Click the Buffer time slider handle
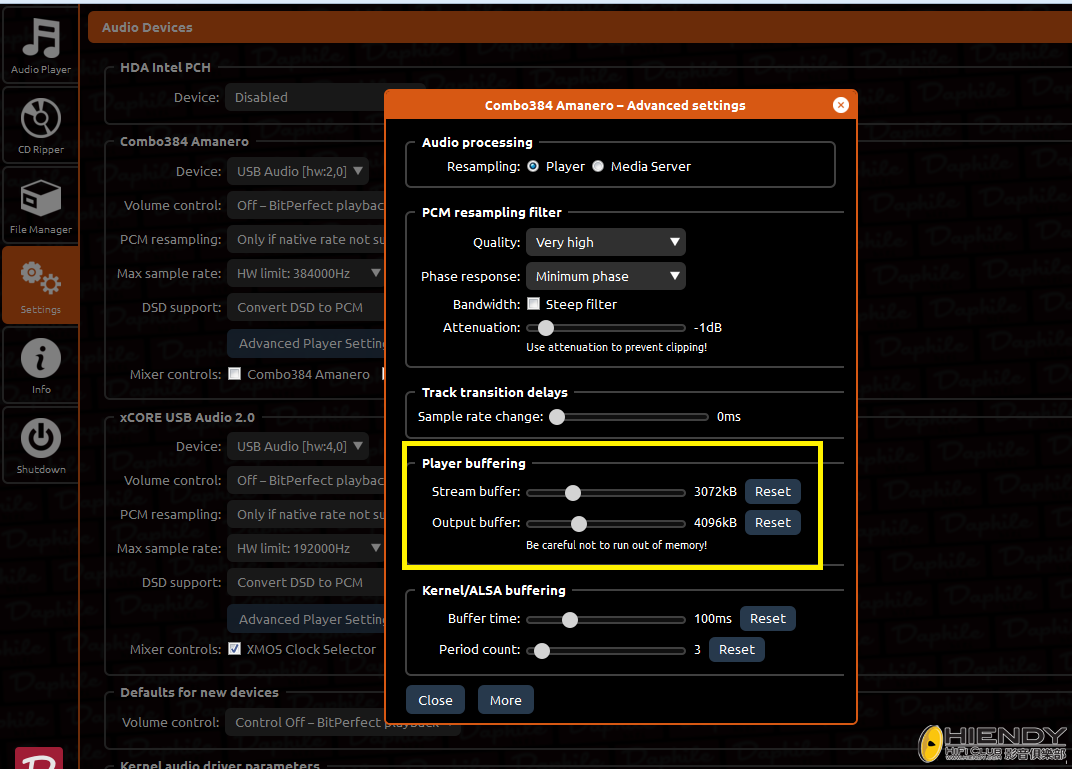Screen dimensions: 1072x769 (569, 620)
